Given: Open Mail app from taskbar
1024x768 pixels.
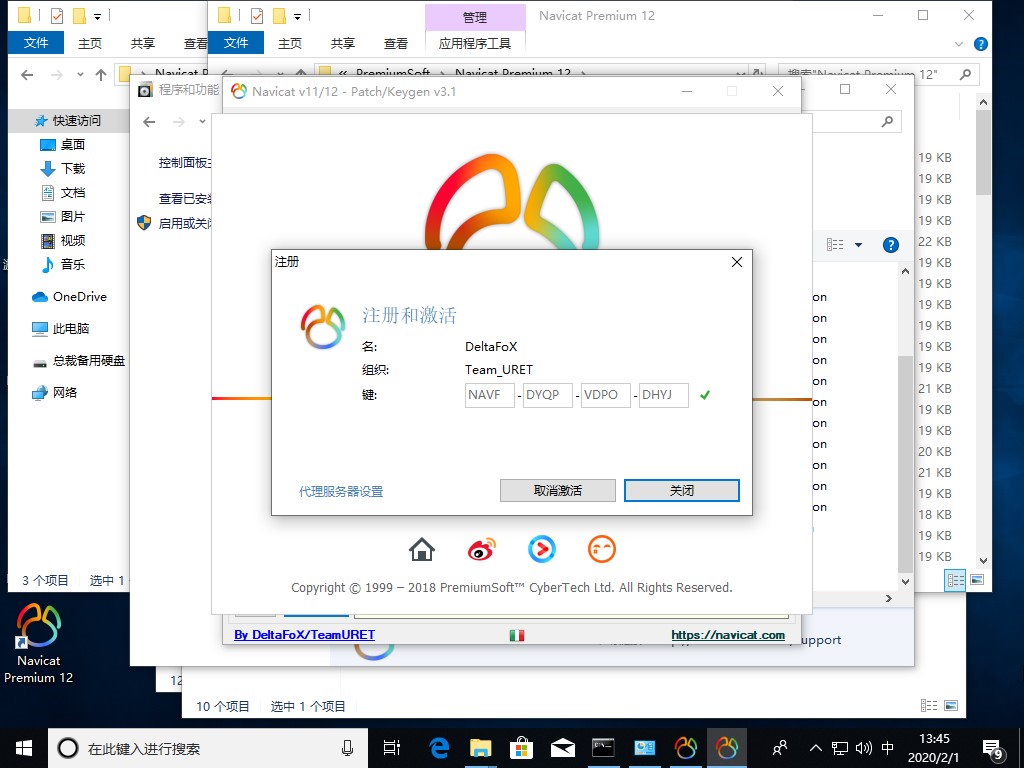Looking at the screenshot, I should point(562,748).
